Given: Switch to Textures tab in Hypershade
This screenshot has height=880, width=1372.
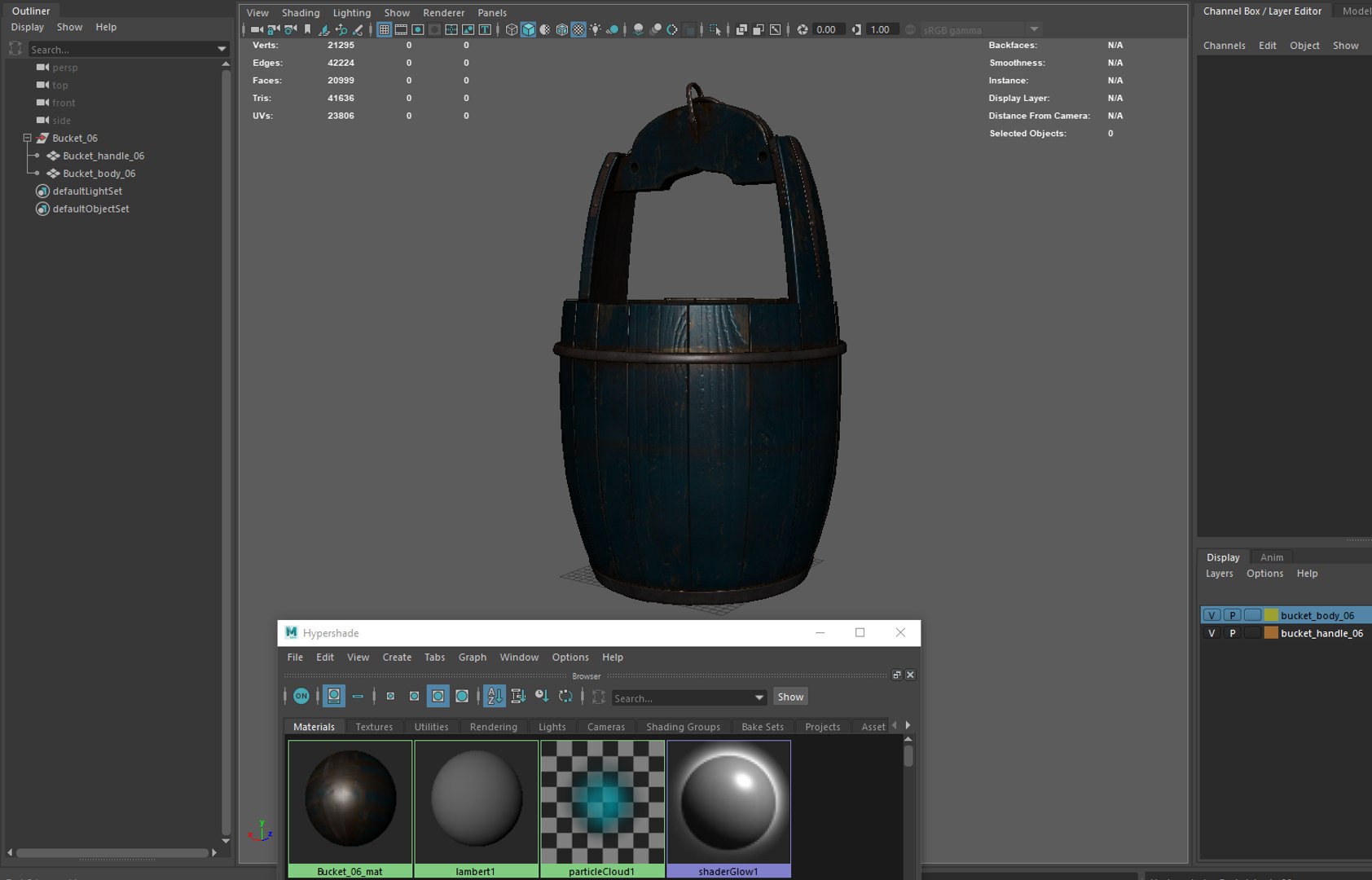Looking at the screenshot, I should [374, 727].
